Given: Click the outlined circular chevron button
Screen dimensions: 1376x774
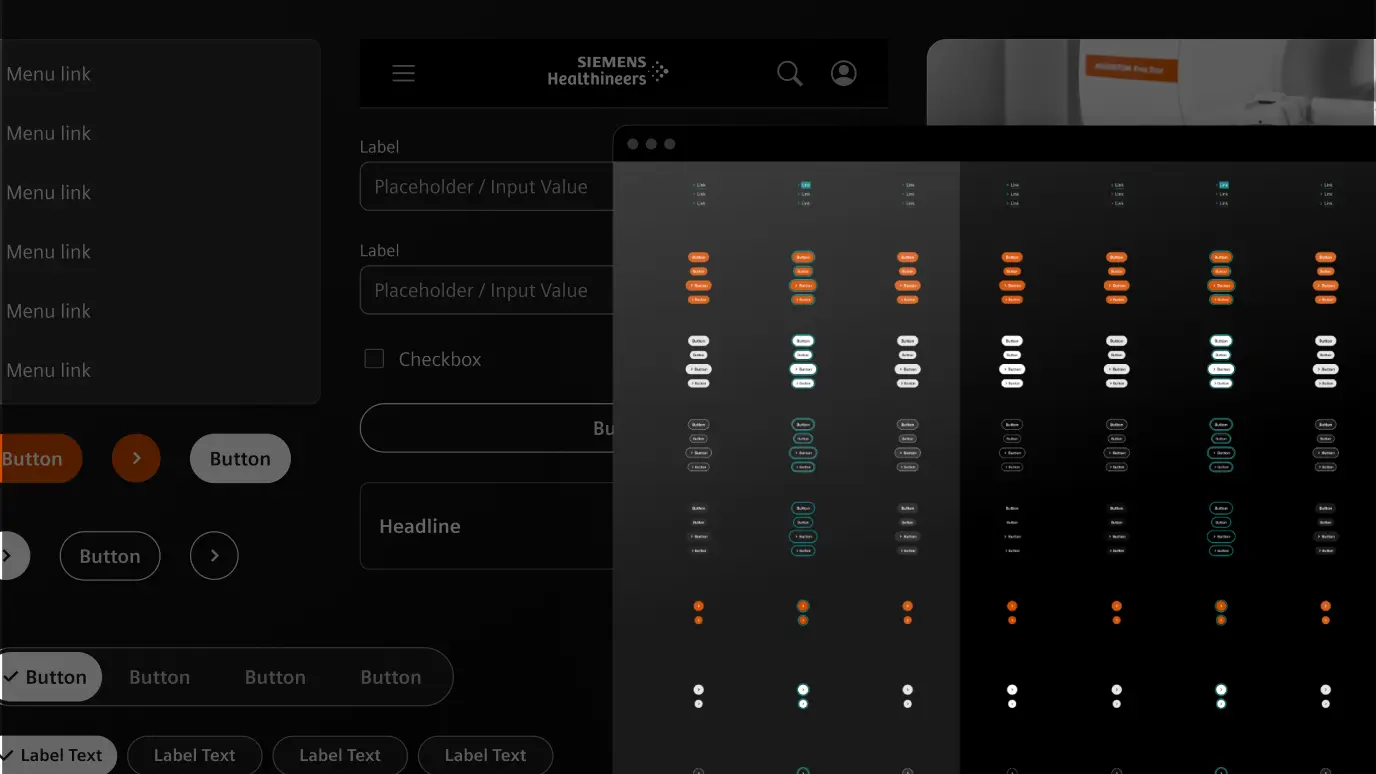Looking at the screenshot, I should (214, 556).
